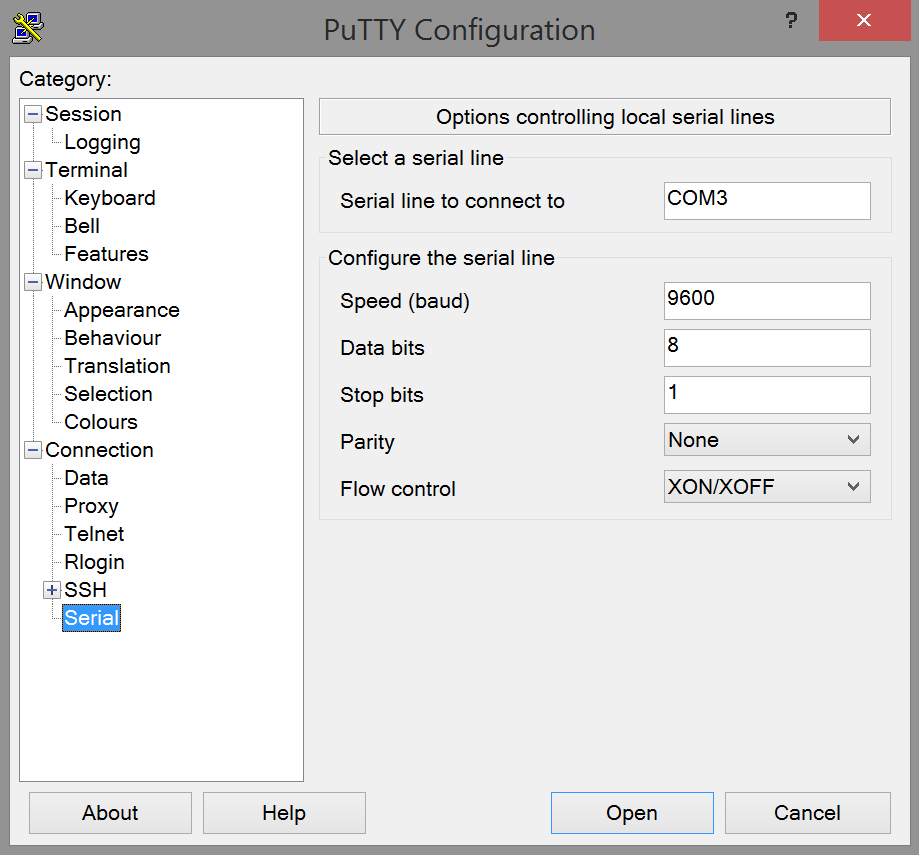Click the Serial line COM3 field
Screen dimensions: 919x855
point(766,200)
